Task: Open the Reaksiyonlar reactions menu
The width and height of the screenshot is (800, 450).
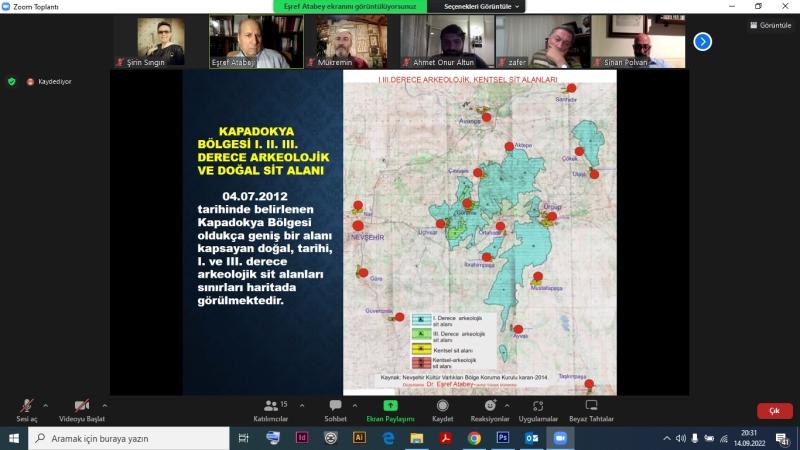Action: pos(490,408)
